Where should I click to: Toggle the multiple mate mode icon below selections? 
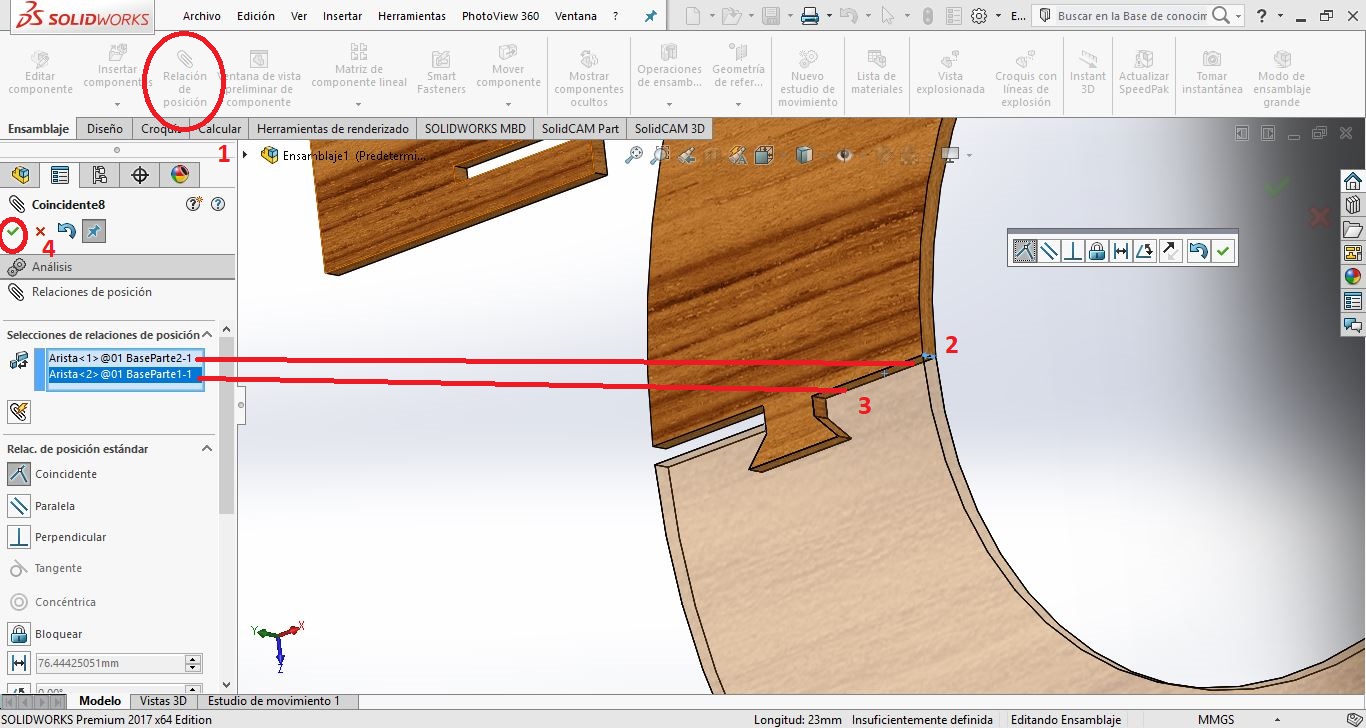click(18, 411)
